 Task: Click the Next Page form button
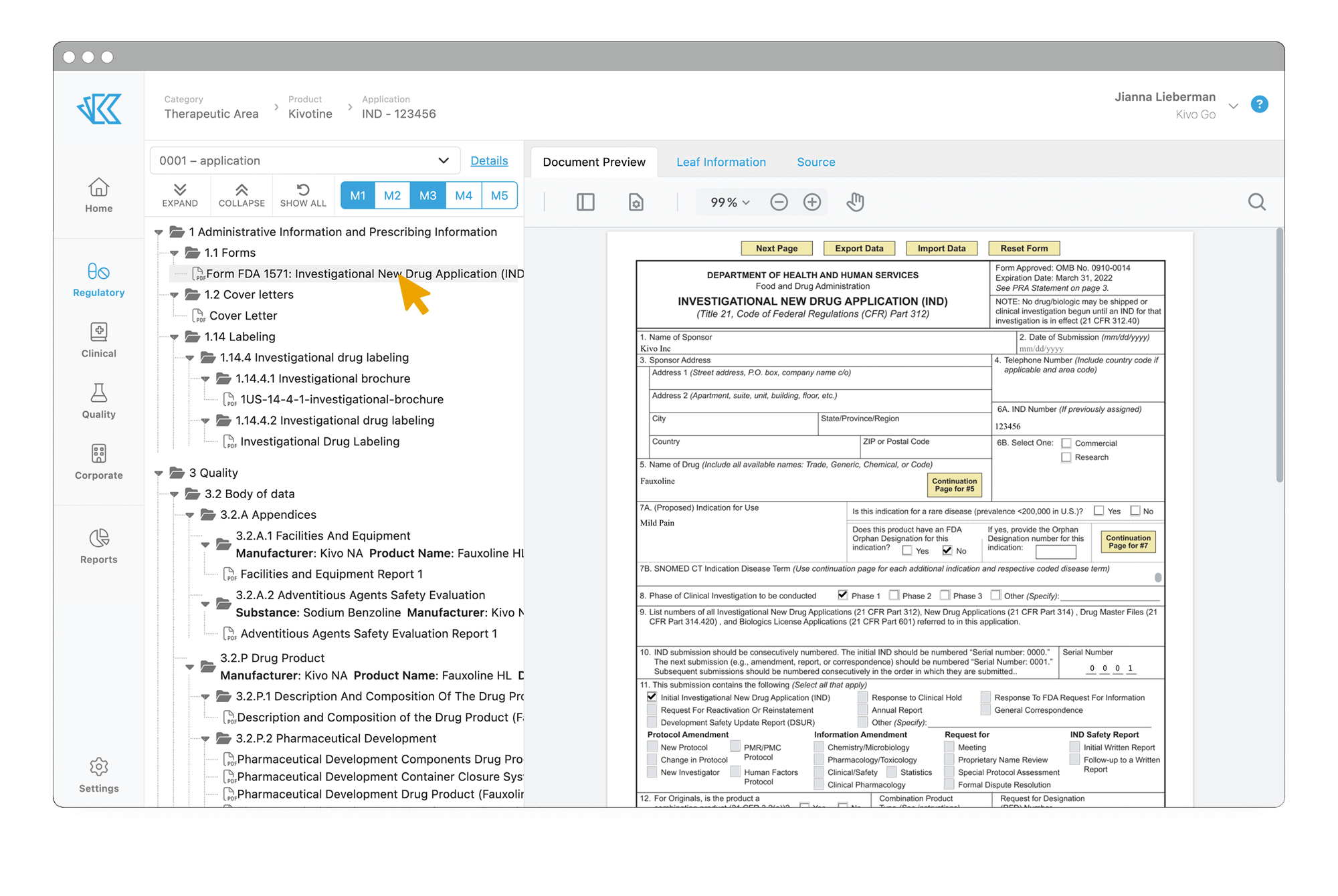777,248
